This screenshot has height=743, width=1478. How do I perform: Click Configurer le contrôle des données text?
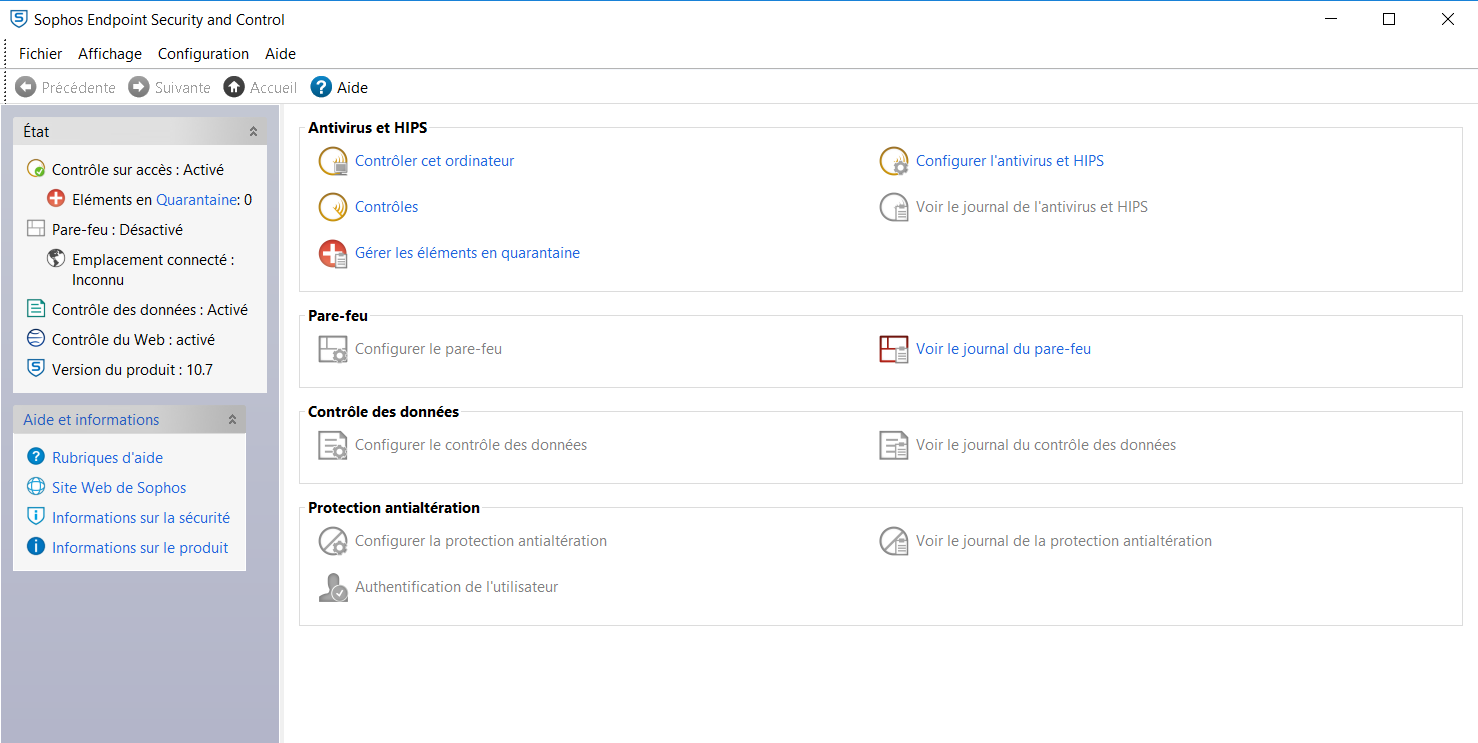(x=471, y=445)
